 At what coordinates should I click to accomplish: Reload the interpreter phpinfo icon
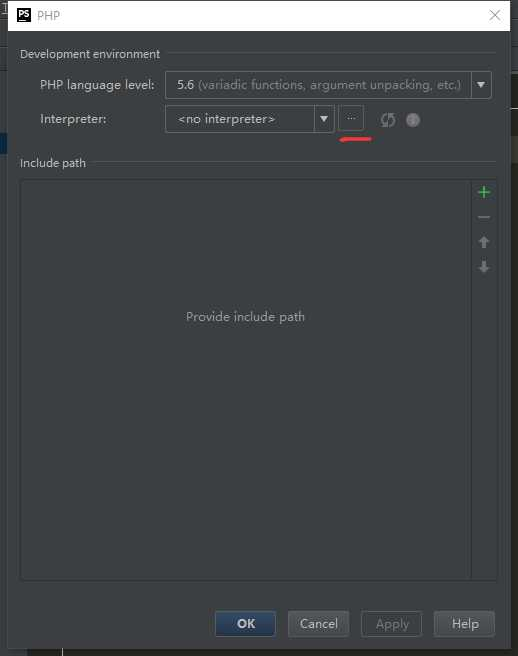pos(388,120)
